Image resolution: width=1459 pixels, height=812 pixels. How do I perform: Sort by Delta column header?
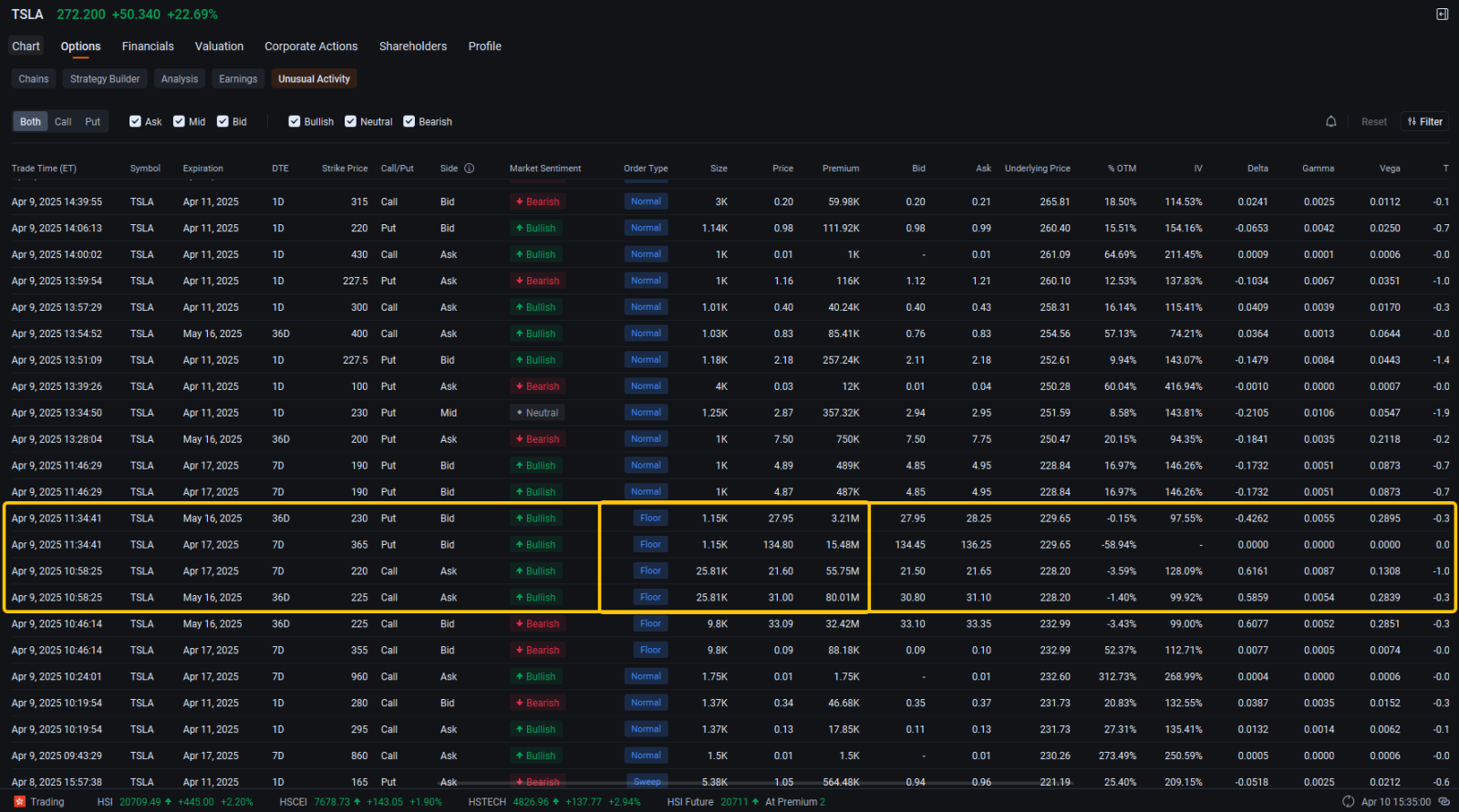coord(1257,169)
